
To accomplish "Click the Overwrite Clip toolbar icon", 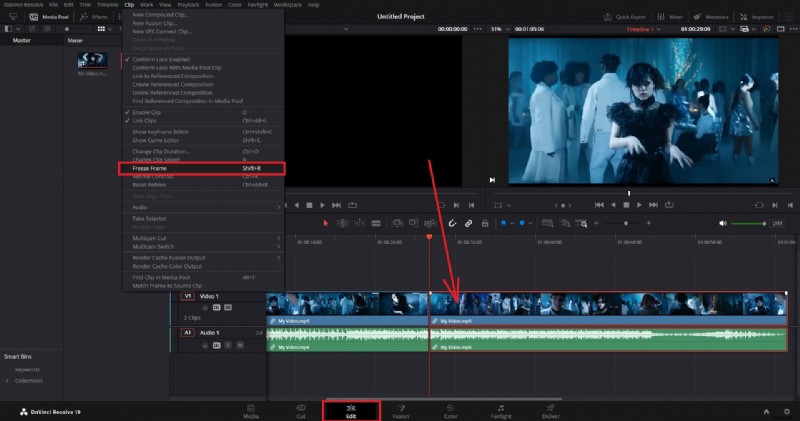I will coord(413,223).
